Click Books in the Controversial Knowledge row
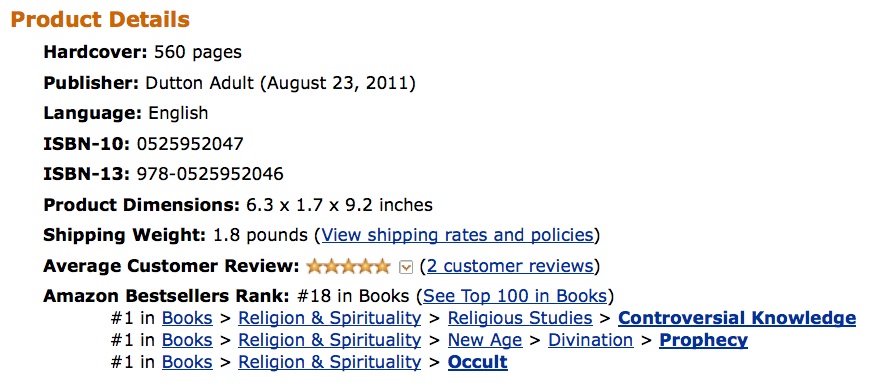The image size is (869, 384). coord(187,318)
